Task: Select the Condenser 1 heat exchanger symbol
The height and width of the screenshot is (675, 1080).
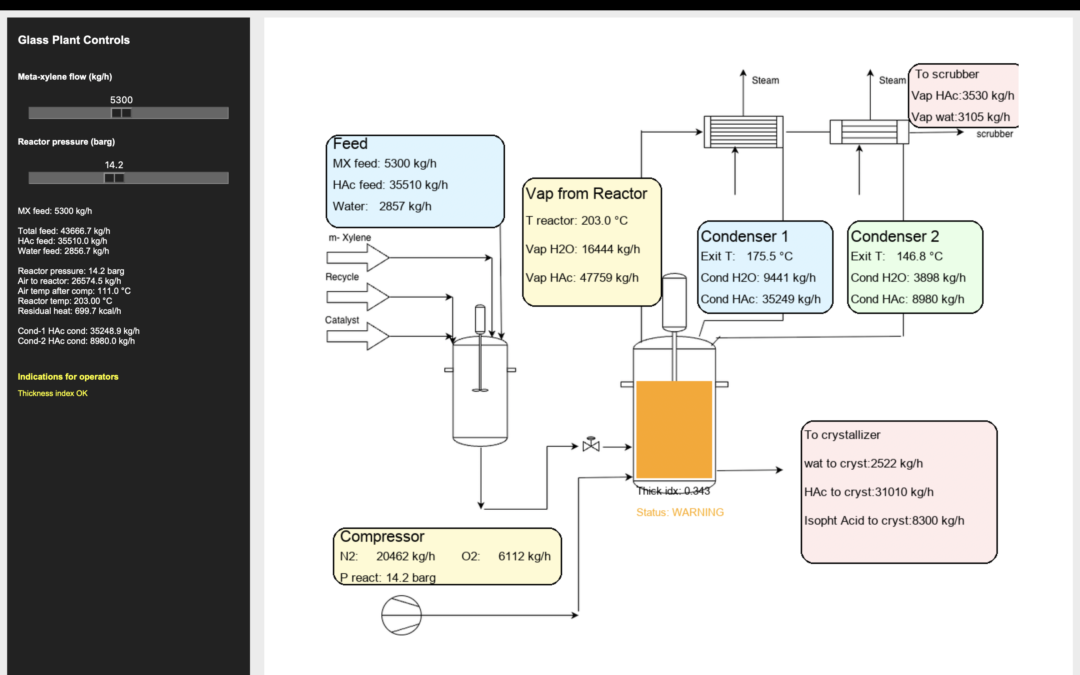Action: [743, 132]
